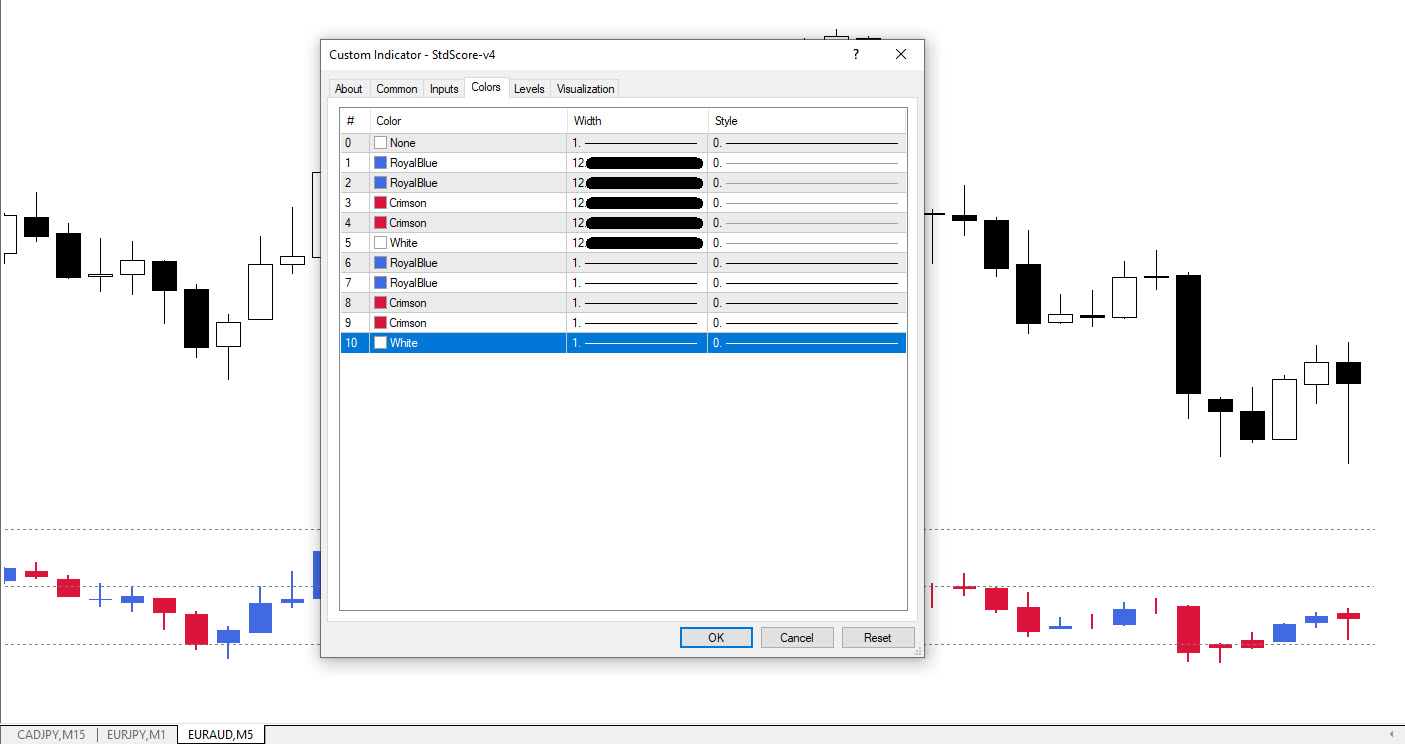Screen dimensions: 1405x744
Task: Open the RoyalBlue swatch in row 7
Action: tap(380, 283)
